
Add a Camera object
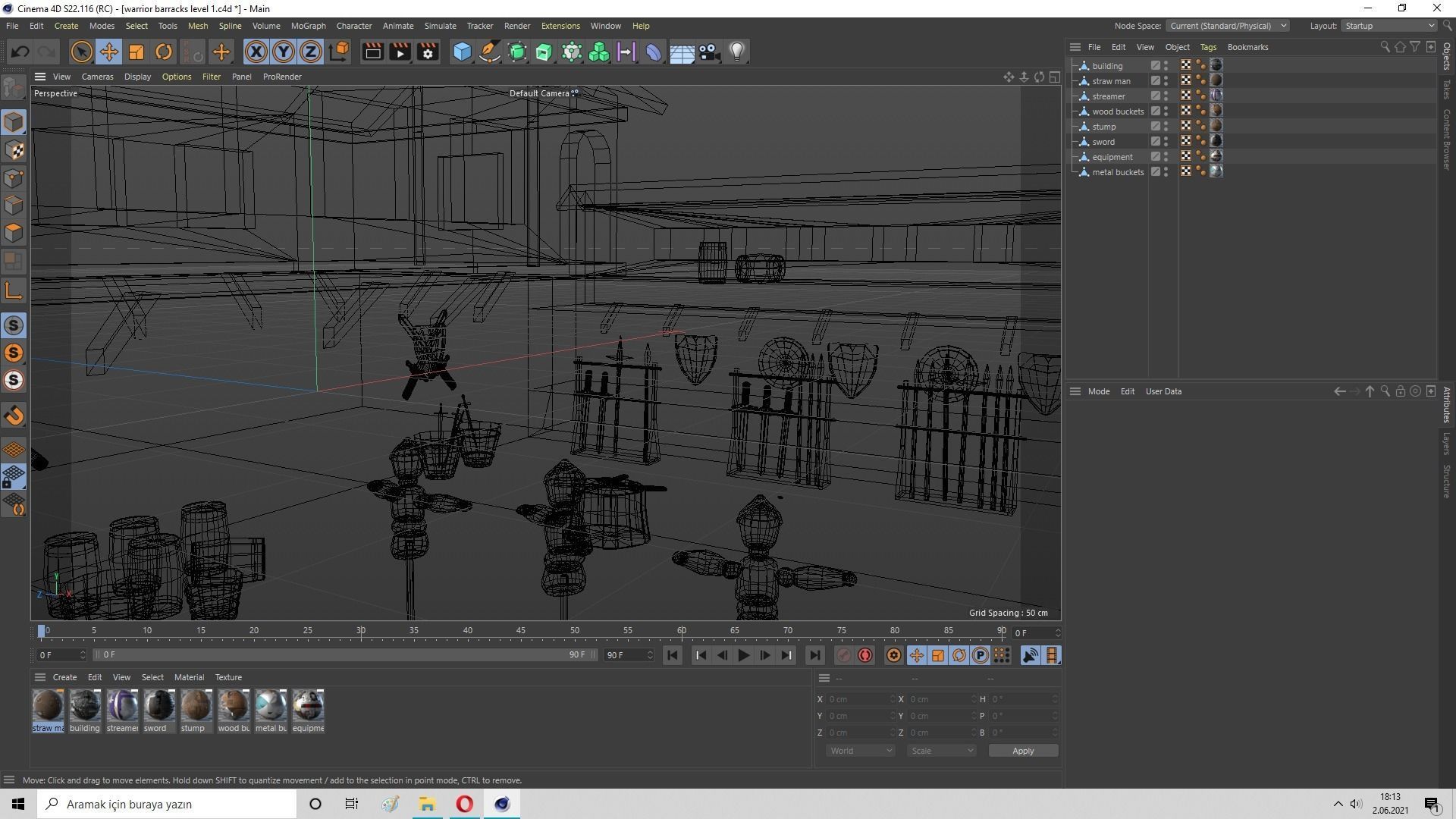click(709, 52)
